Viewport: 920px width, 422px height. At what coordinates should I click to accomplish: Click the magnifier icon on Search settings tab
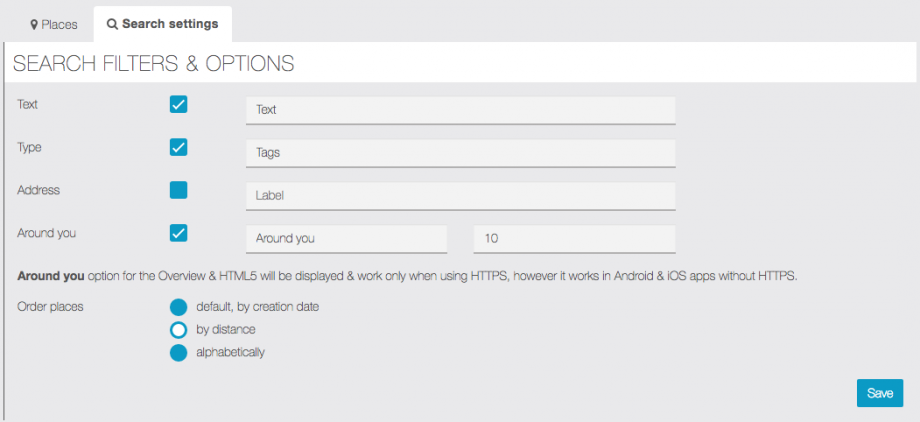coord(112,24)
